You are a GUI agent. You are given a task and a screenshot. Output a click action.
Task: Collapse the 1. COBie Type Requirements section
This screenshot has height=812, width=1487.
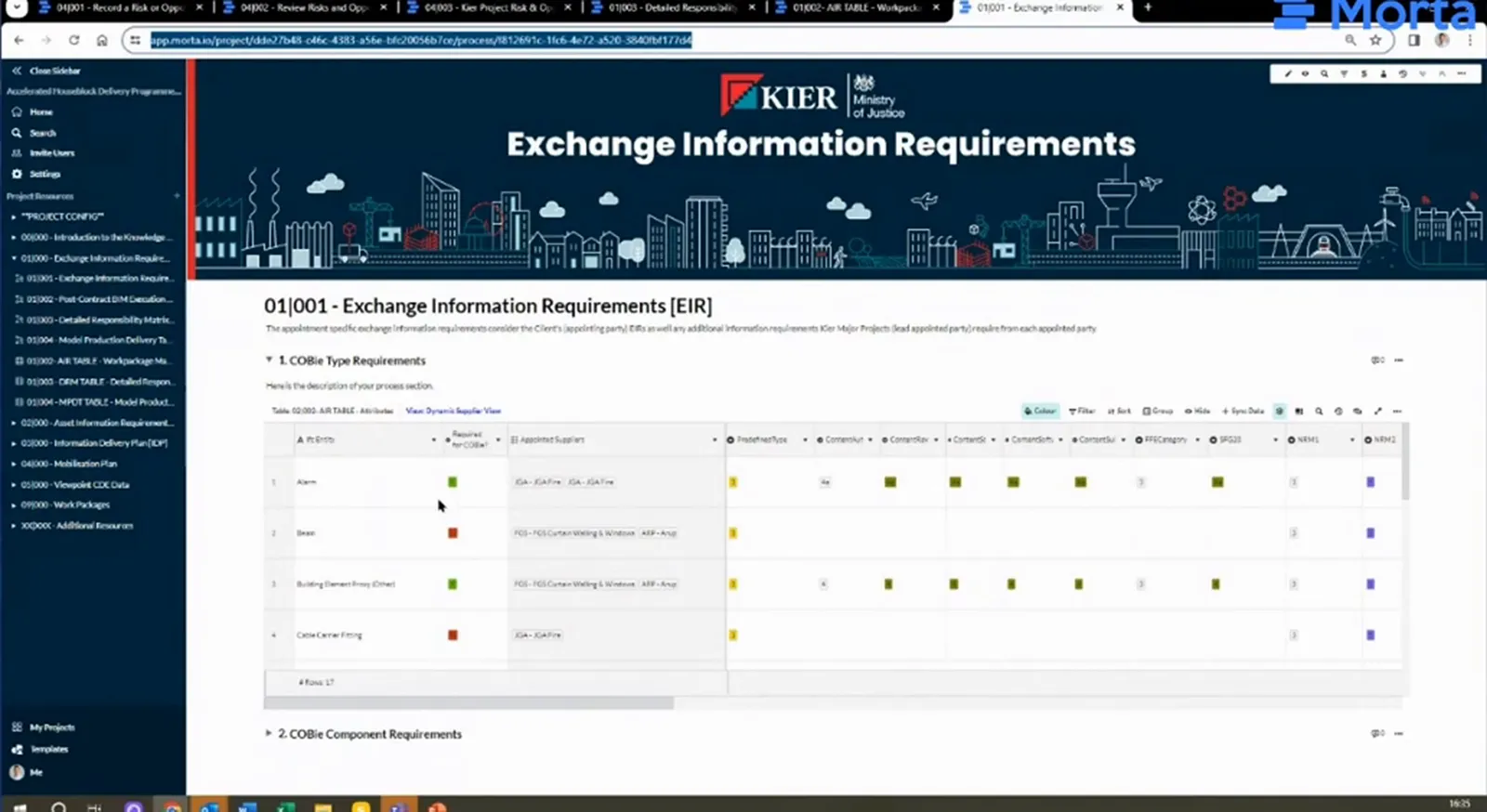click(x=269, y=360)
